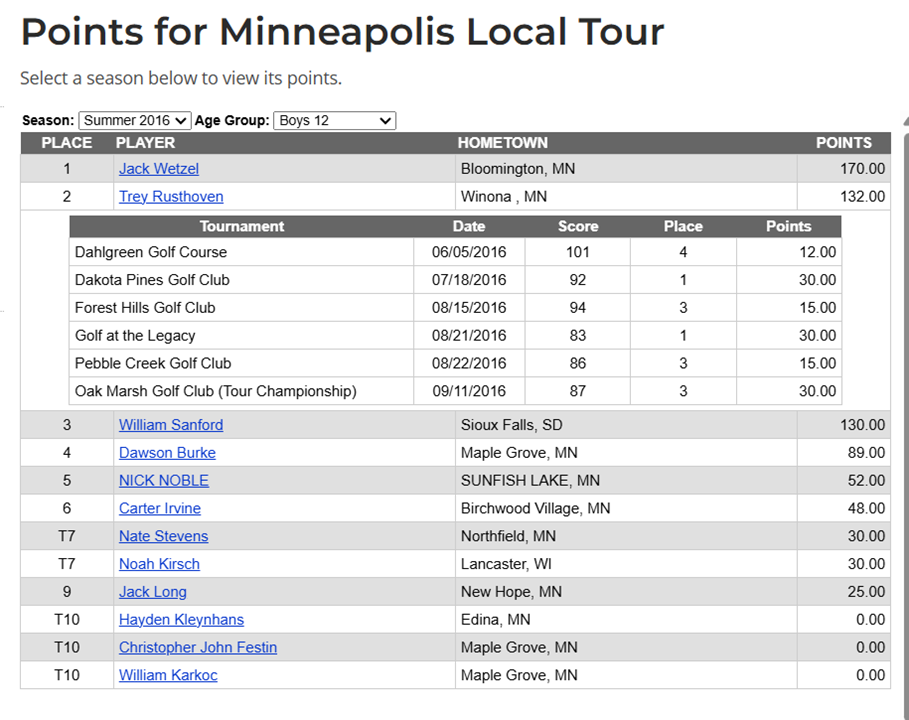This screenshot has width=909, height=720.
Task: Select the Jack Long link
Action: pos(153,592)
